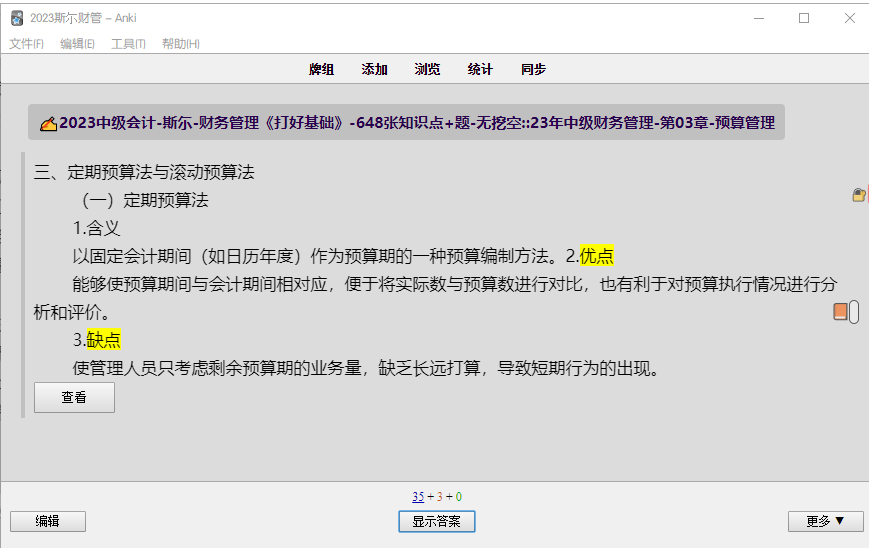
Task: Click the orange book icon at right edge
Action: point(840,311)
